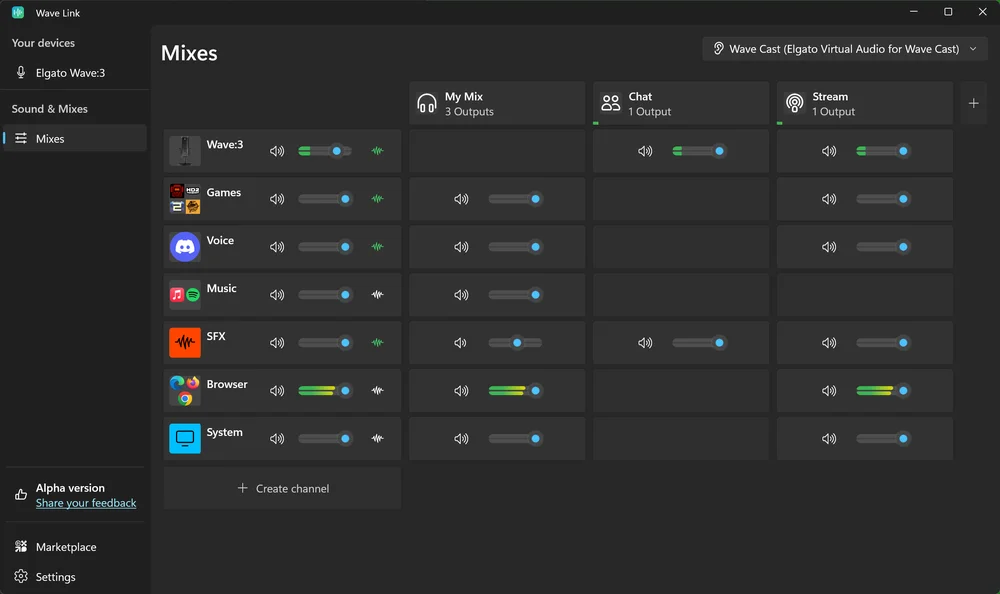Screen dimensions: 1000x594
Task: Click the Wave:3 microphone channel icon
Action: point(185,151)
